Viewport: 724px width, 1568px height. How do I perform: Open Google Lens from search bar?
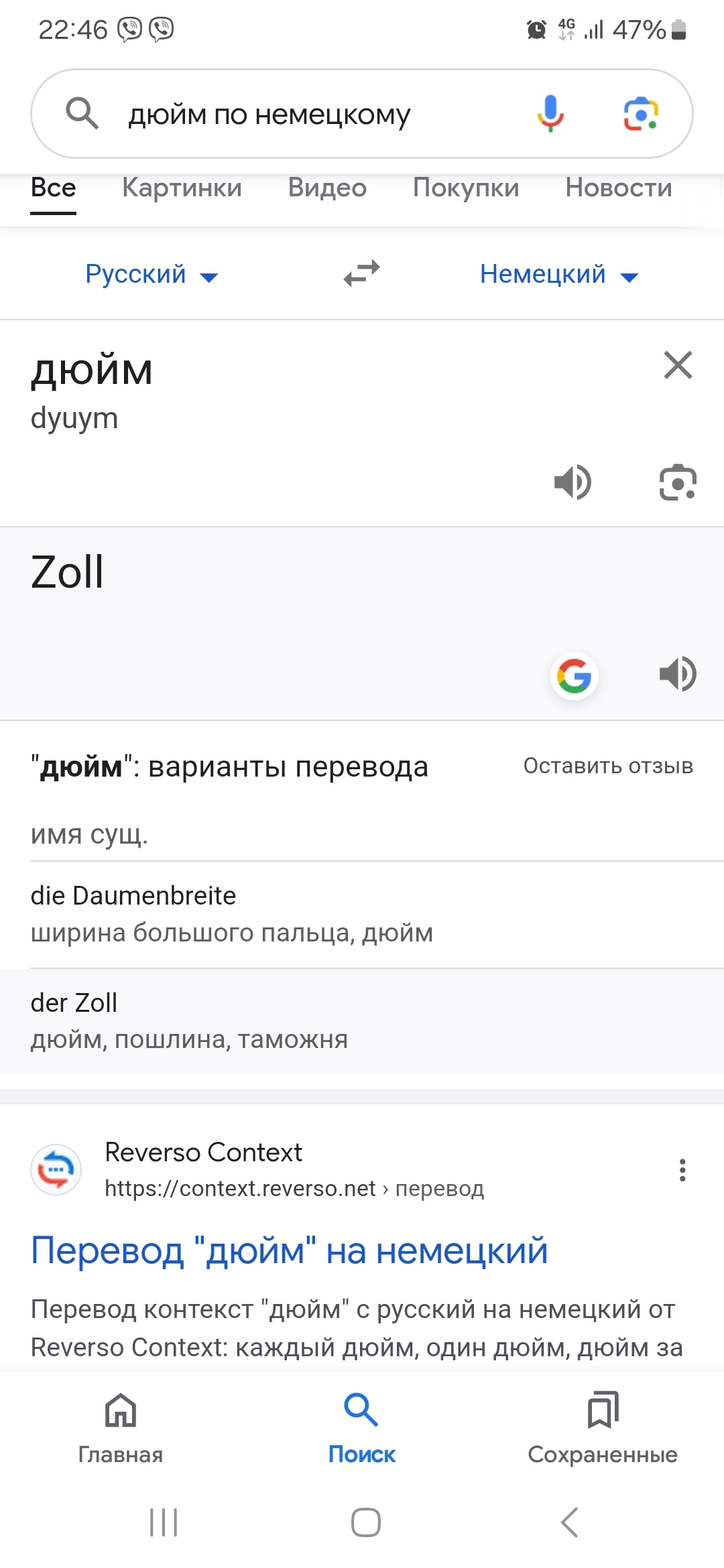(x=641, y=113)
